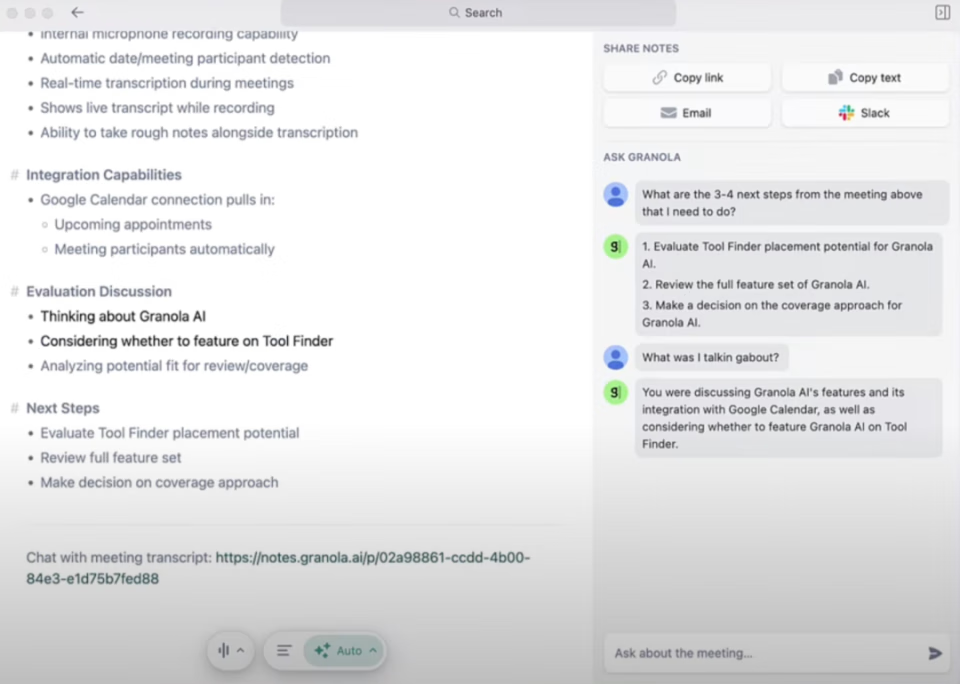Click the 'Next Steps' heading
Screen dimensions: 960x684
tap(62, 408)
